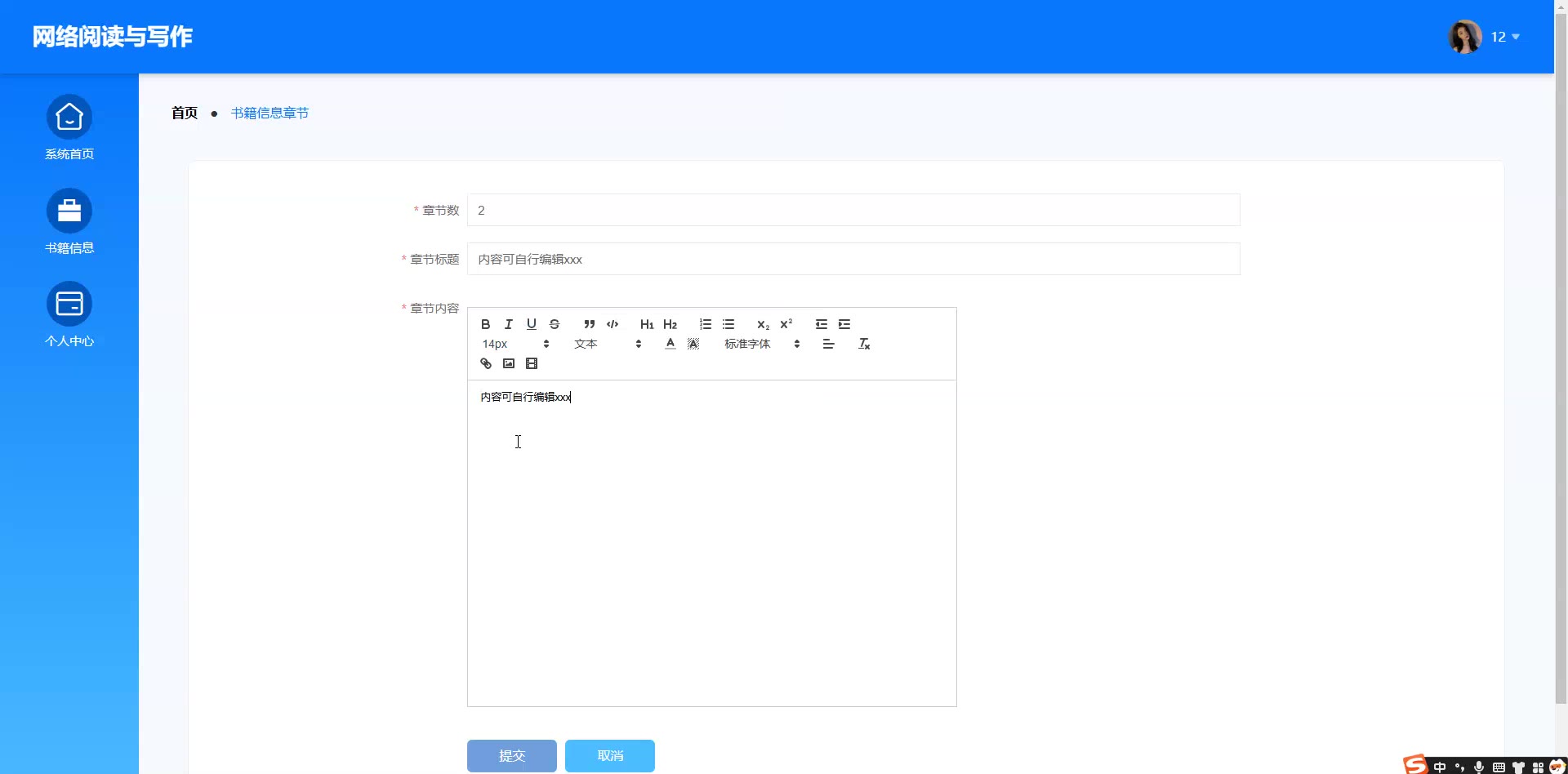This screenshot has width=1568, height=774.
Task: Open the 标准字体 font family dropdown
Action: click(x=762, y=344)
